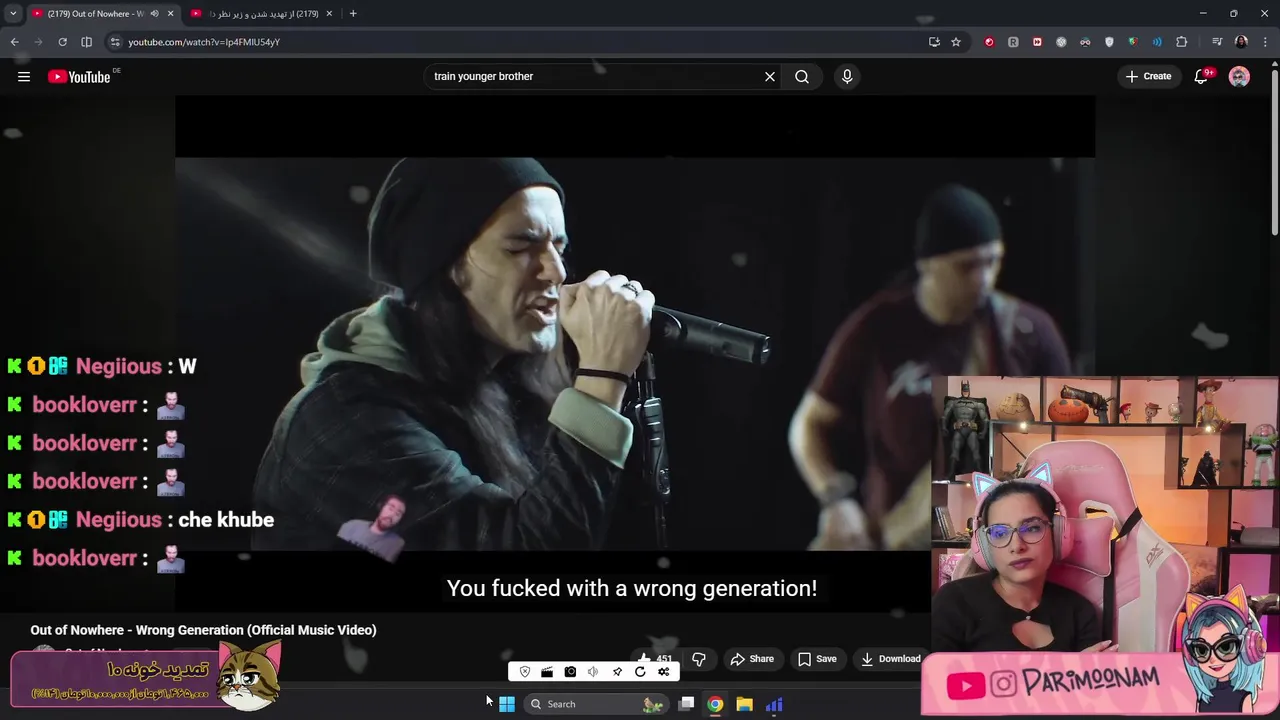Install app icon in the address bar
The width and height of the screenshot is (1280, 720).
[x=934, y=42]
